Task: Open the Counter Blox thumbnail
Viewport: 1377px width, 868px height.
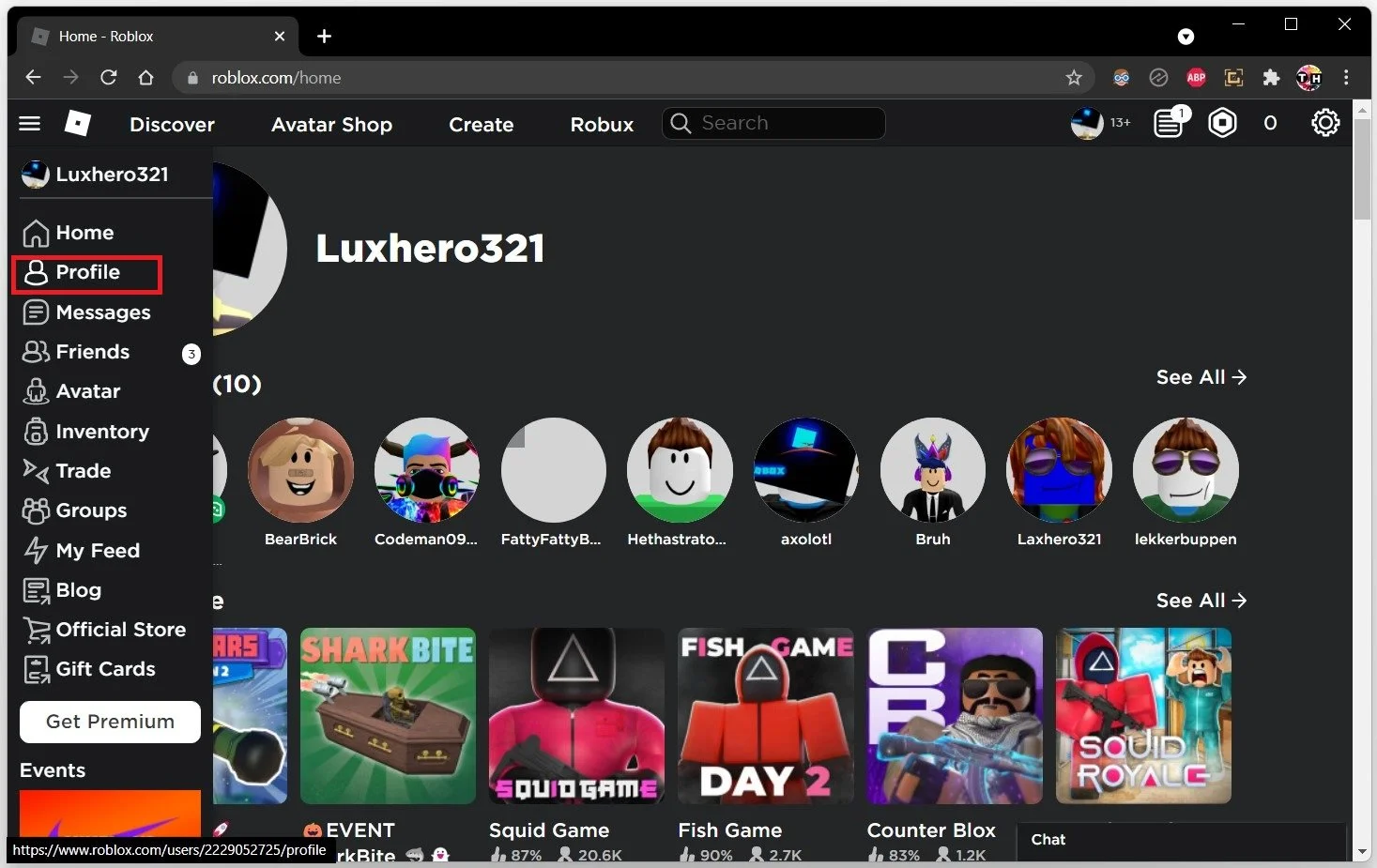Action: [x=955, y=716]
